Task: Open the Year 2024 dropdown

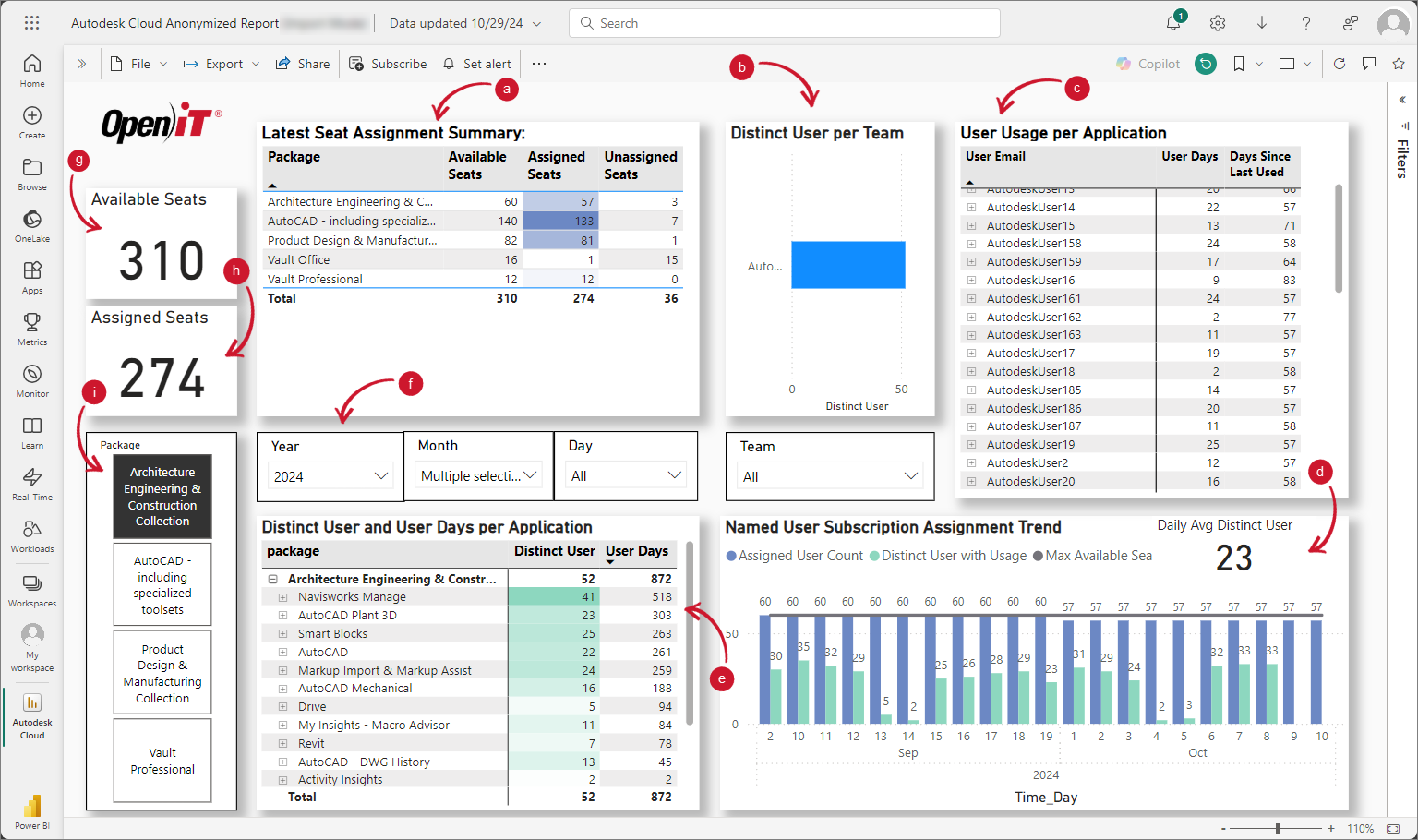Action: click(x=330, y=476)
